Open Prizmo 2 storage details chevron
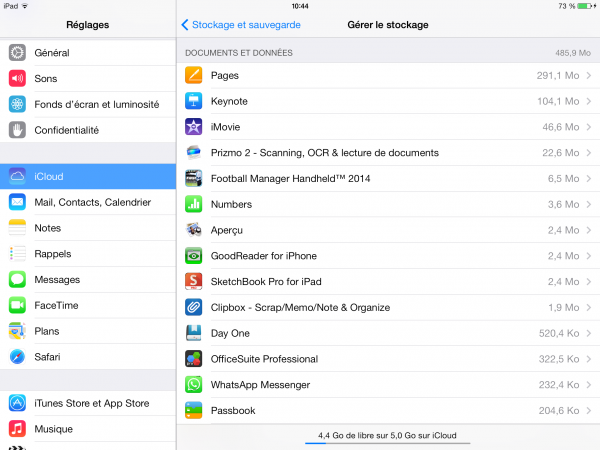 click(x=589, y=153)
